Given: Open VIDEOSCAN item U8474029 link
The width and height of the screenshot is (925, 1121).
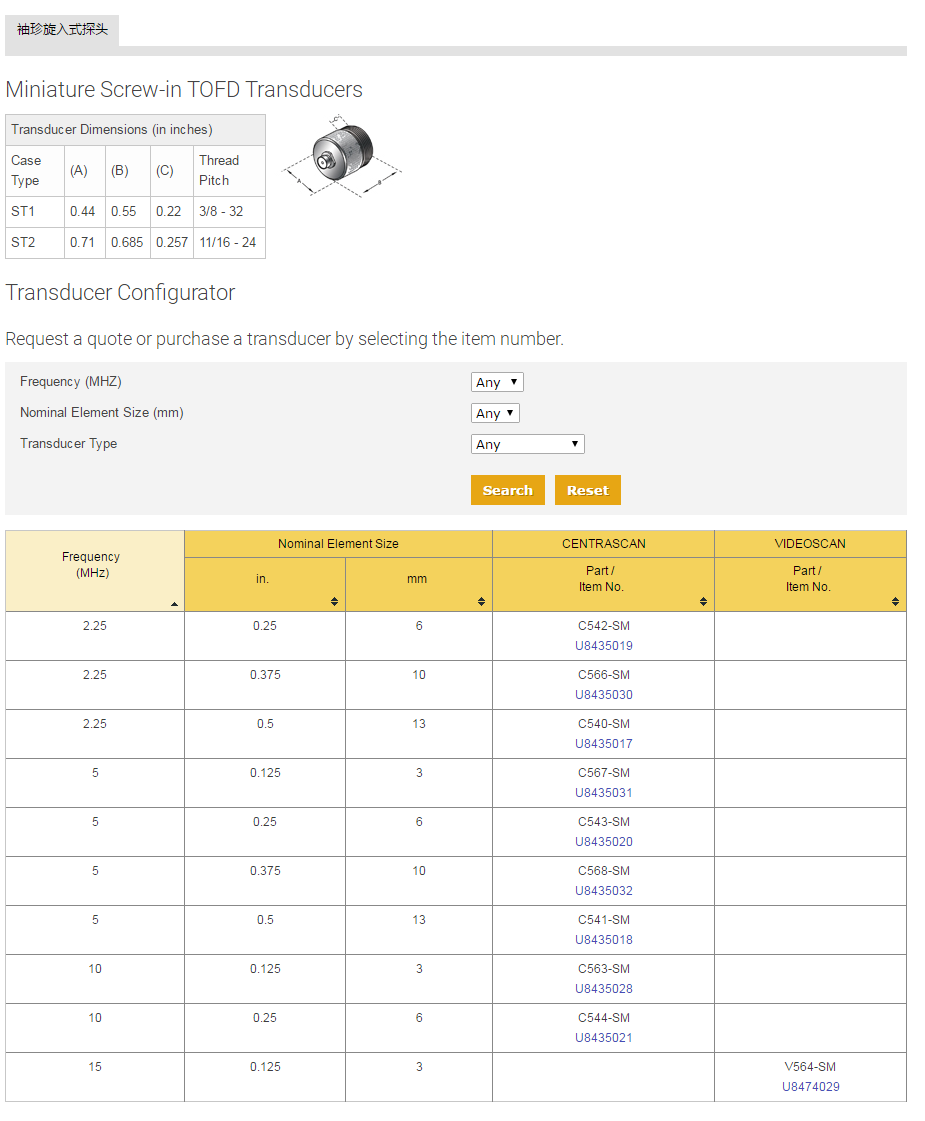Looking at the screenshot, I should [x=810, y=1087].
